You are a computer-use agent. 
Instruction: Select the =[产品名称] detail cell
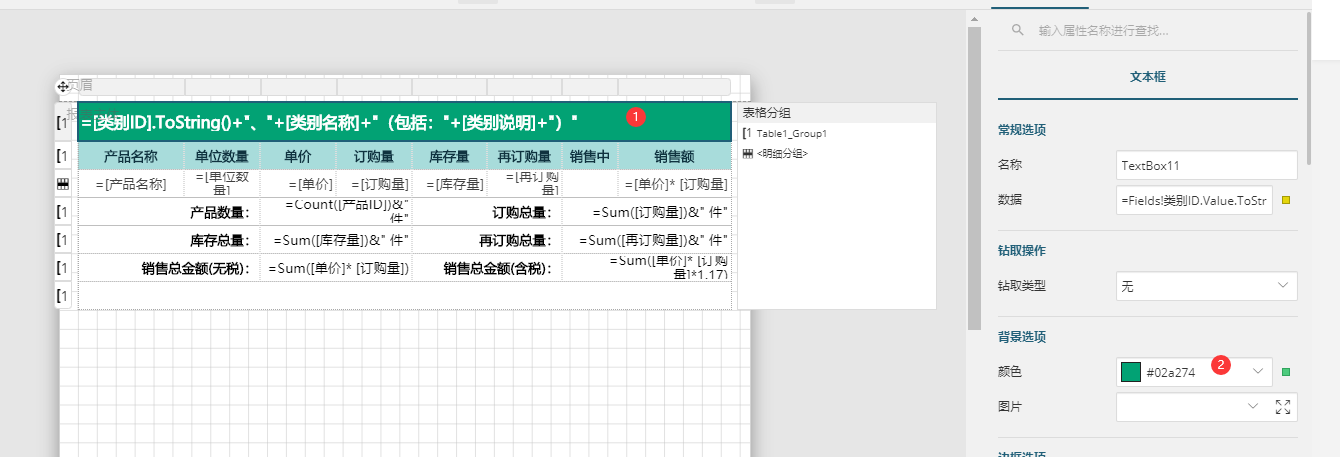coord(131,183)
